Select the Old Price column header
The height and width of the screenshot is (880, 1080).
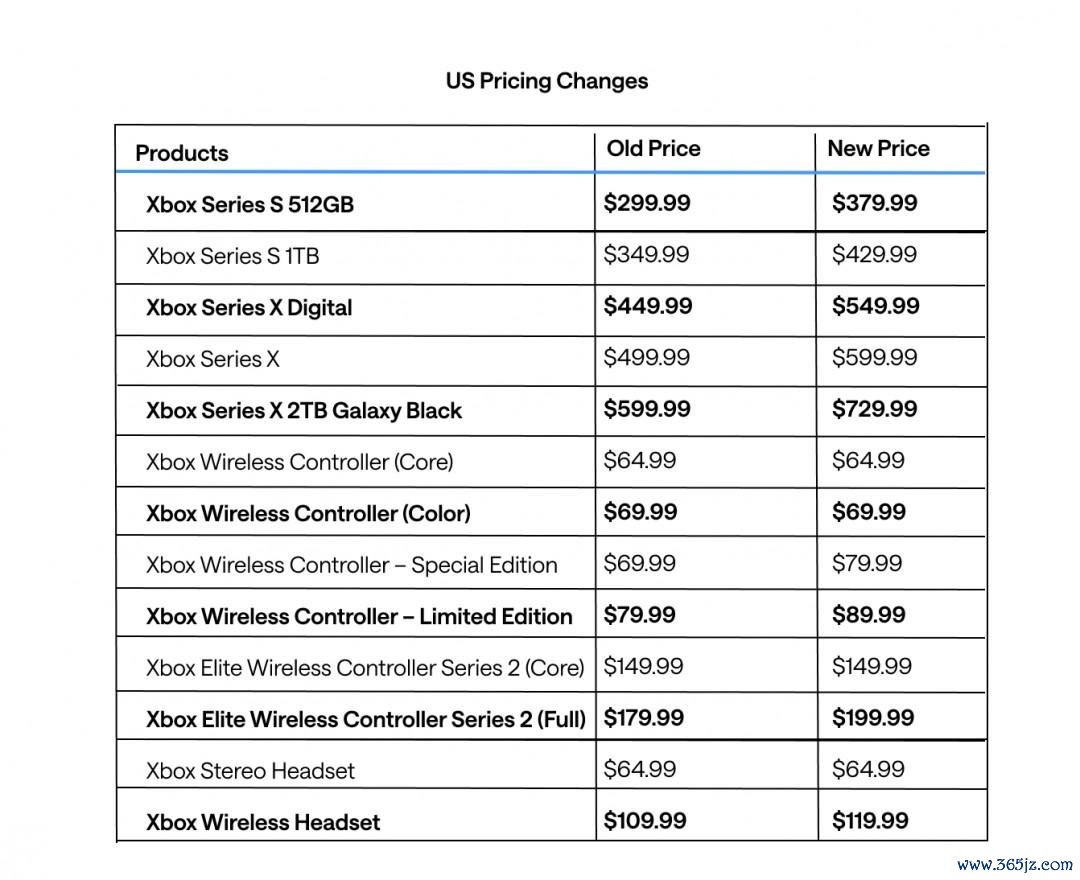pyautogui.click(x=653, y=148)
